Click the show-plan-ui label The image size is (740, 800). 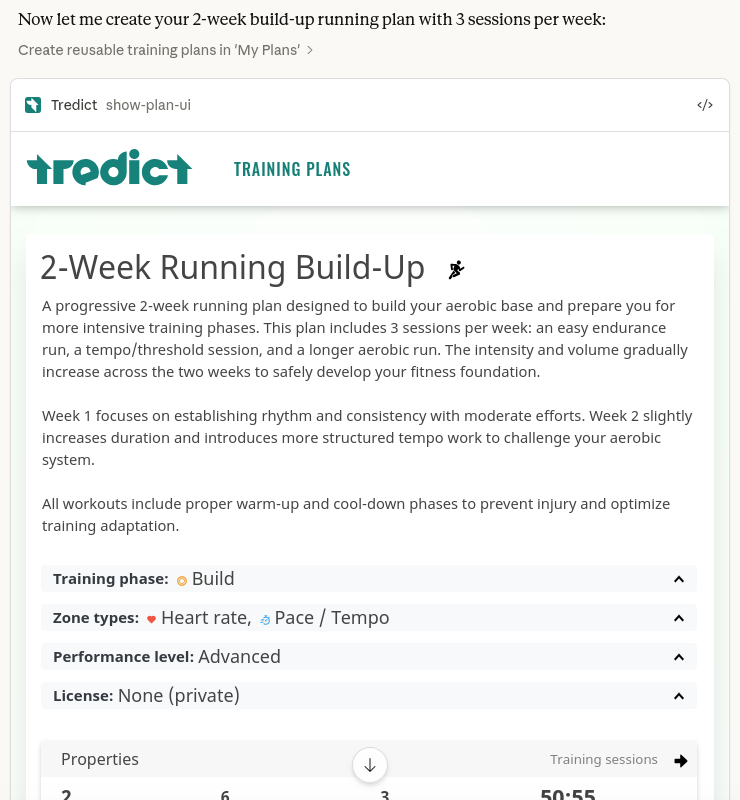coord(148,105)
